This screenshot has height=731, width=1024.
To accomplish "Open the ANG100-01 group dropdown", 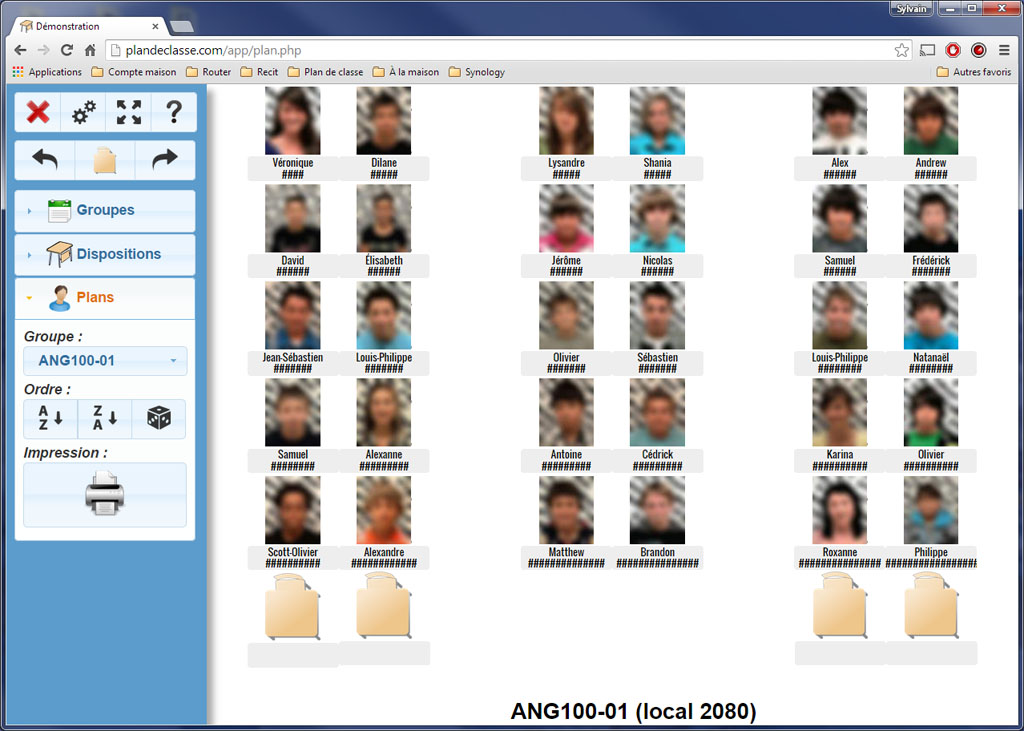I will tap(105, 360).
